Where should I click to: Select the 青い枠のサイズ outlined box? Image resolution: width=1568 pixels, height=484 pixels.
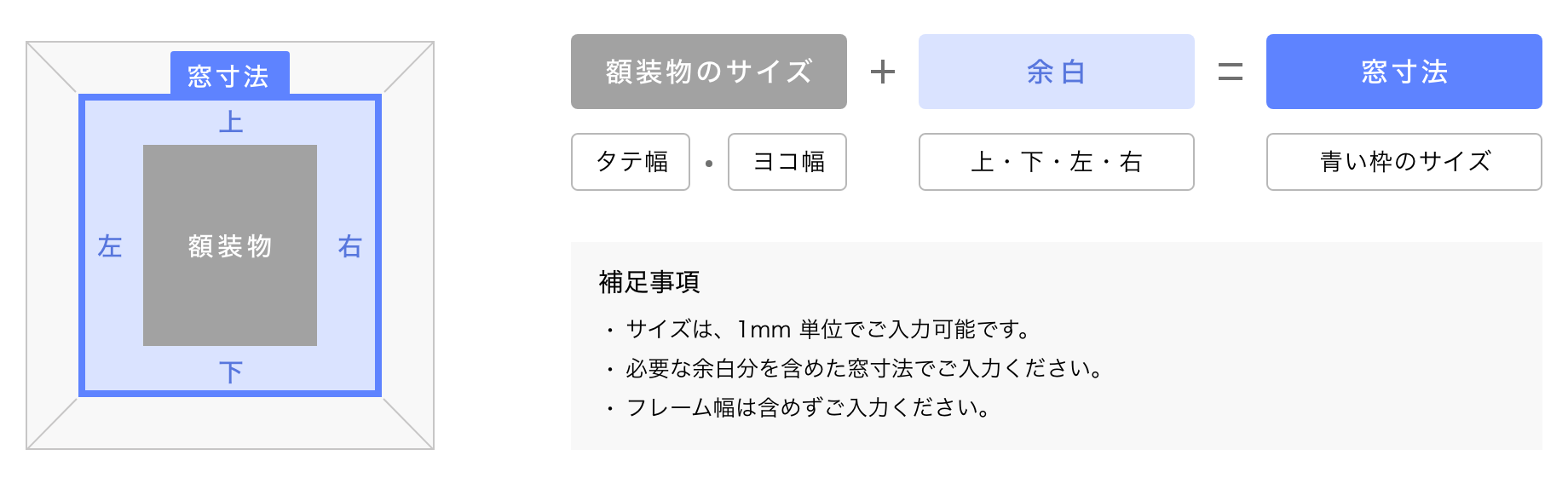pyautogui.click(x=1404, y=162)
